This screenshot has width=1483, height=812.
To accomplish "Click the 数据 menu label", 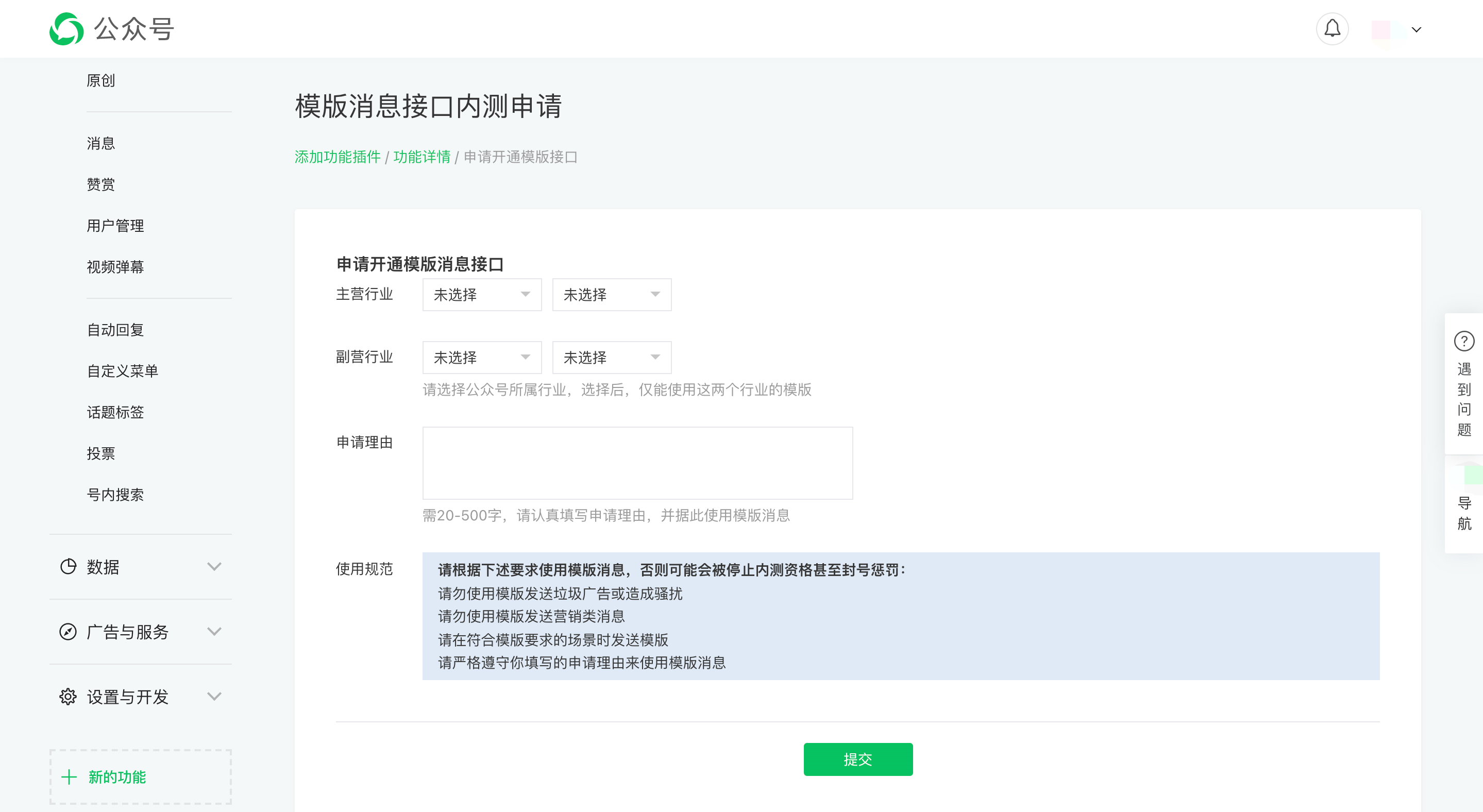I will (103, 567).
